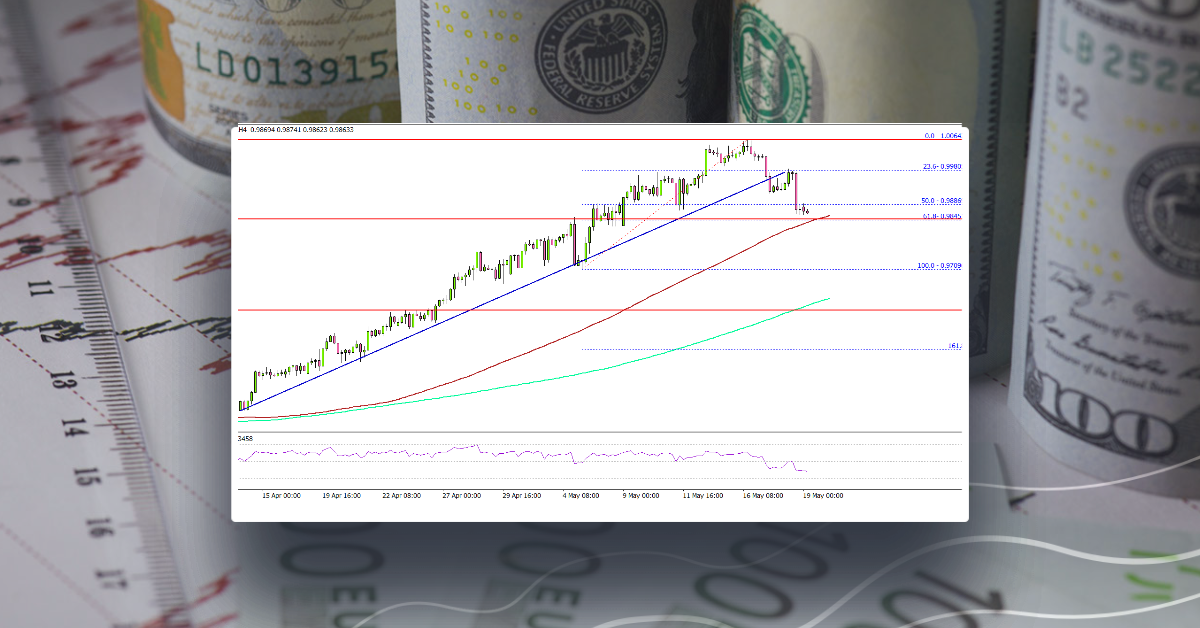Screen dimensions: 1200x628
Task: Click the H4 timeframe label
Action: 241,129
